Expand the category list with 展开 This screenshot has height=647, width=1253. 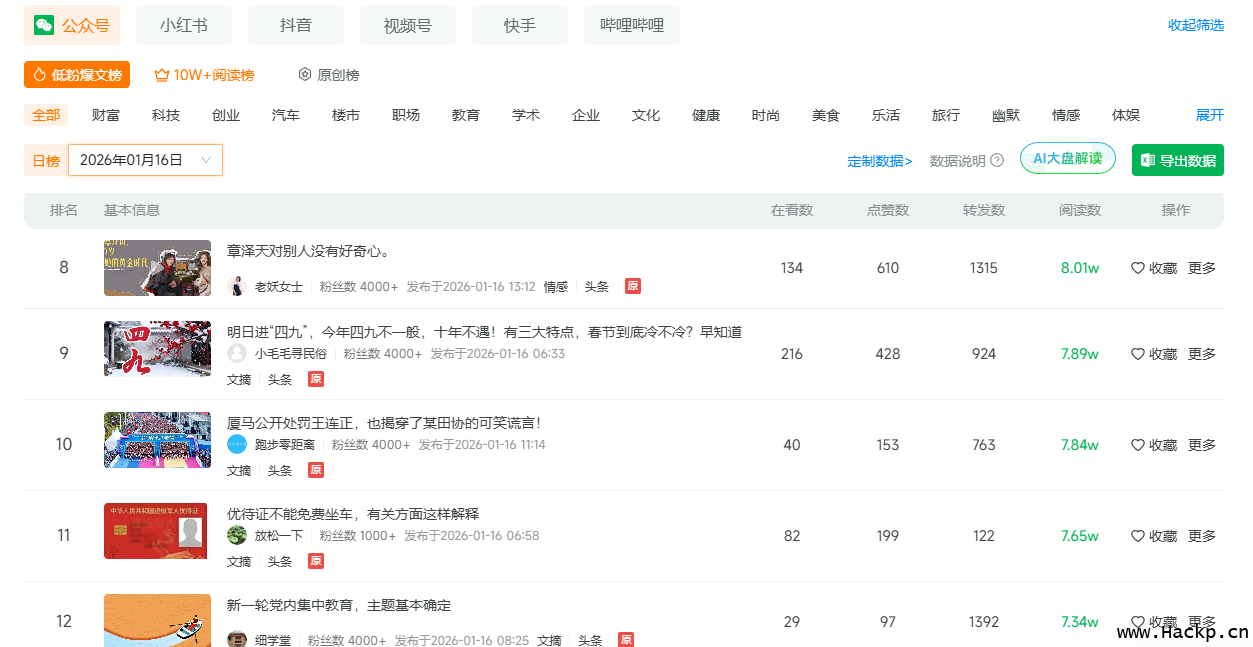coord(1209,115)
